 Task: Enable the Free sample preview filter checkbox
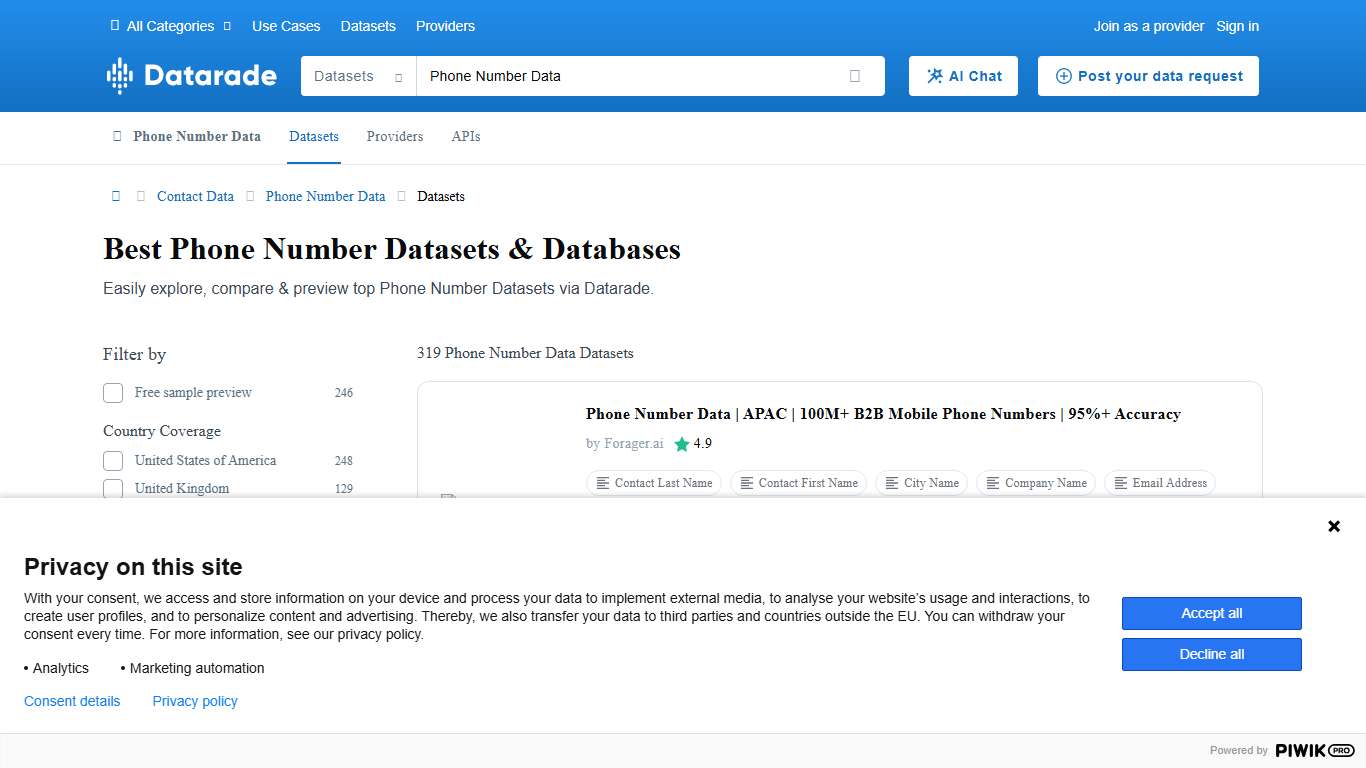point(113,392)
